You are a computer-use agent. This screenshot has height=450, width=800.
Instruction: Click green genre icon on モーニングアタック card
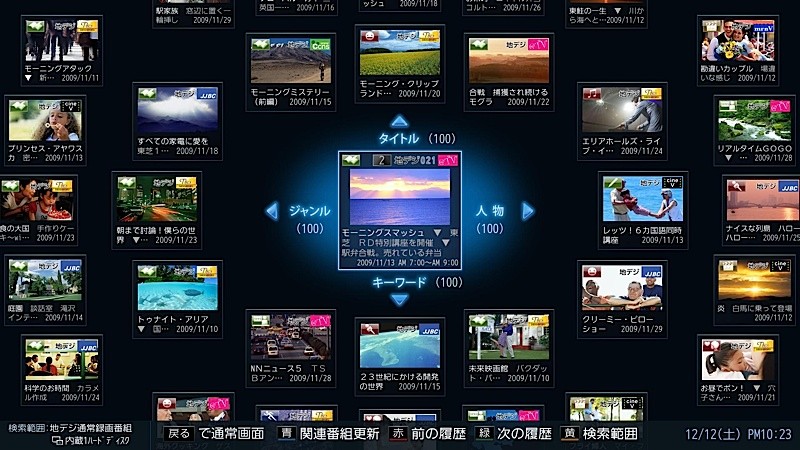click(x=35, y=27)
